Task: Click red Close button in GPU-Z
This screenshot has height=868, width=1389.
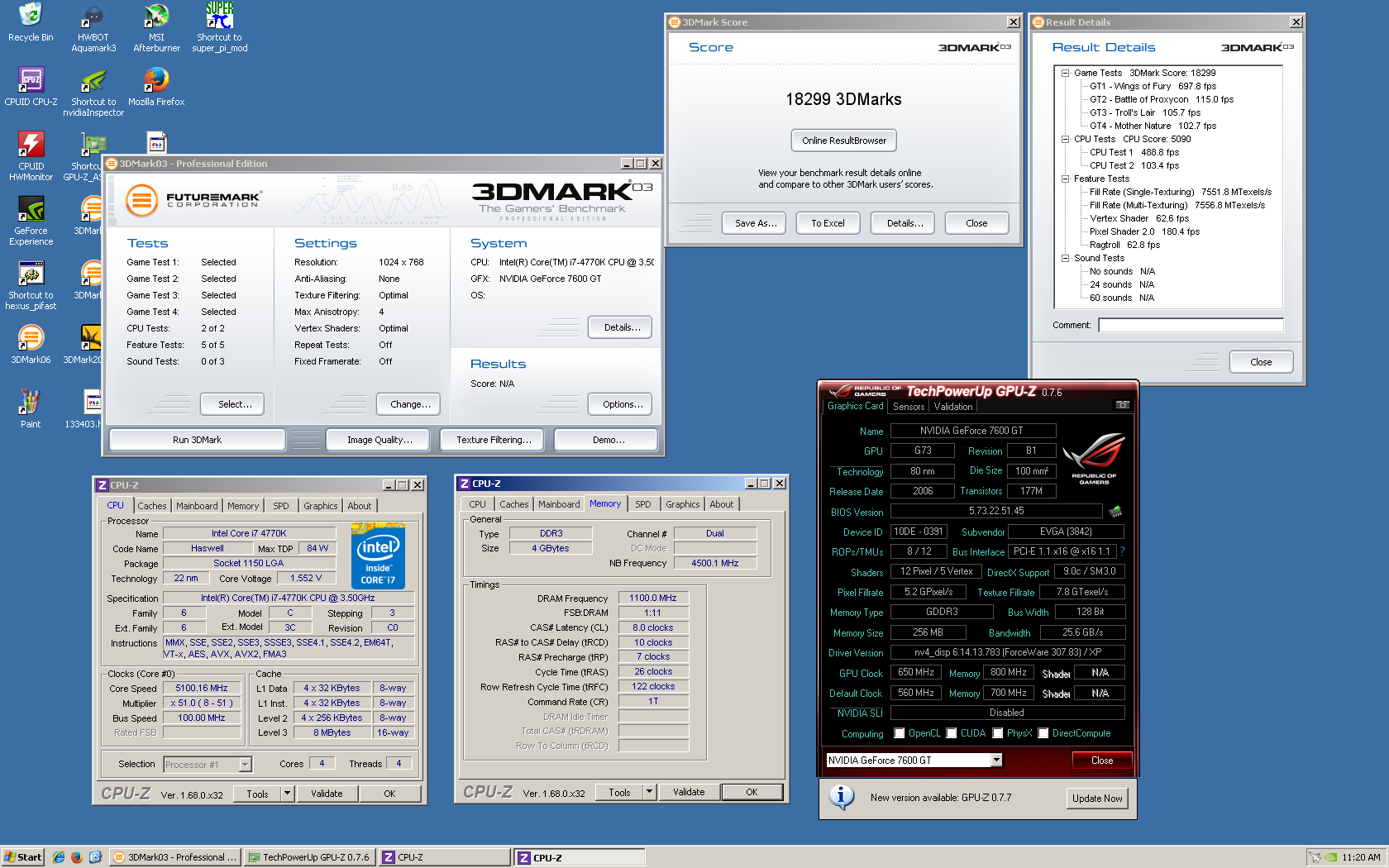Action: tap(1102, 761)
